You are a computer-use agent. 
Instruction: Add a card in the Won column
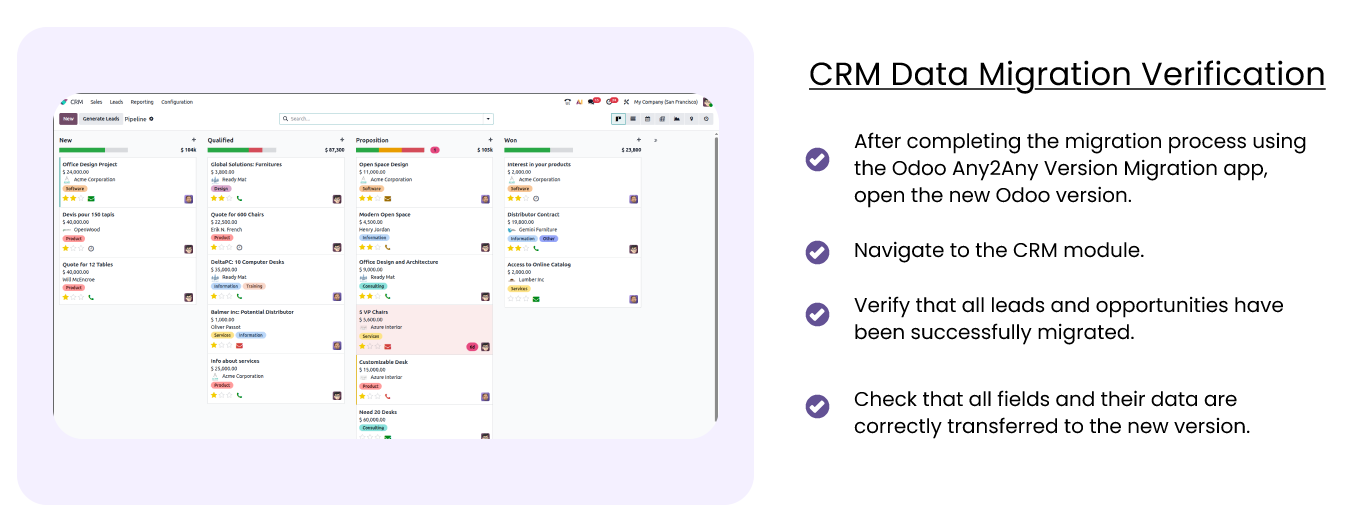[x=639, y=140]
